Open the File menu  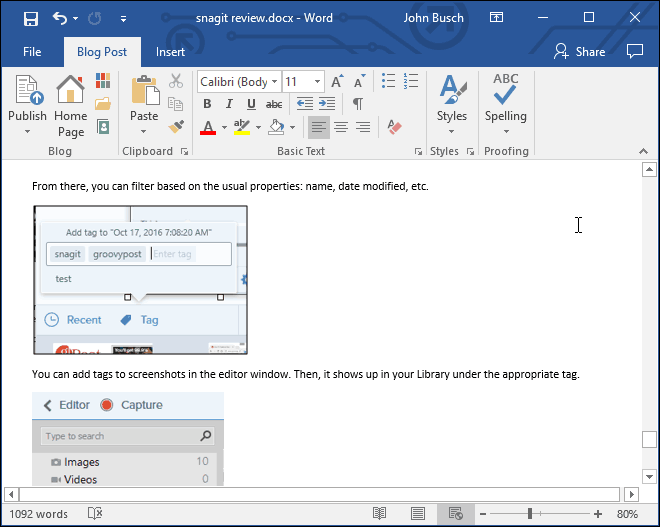tap(32, 52)
